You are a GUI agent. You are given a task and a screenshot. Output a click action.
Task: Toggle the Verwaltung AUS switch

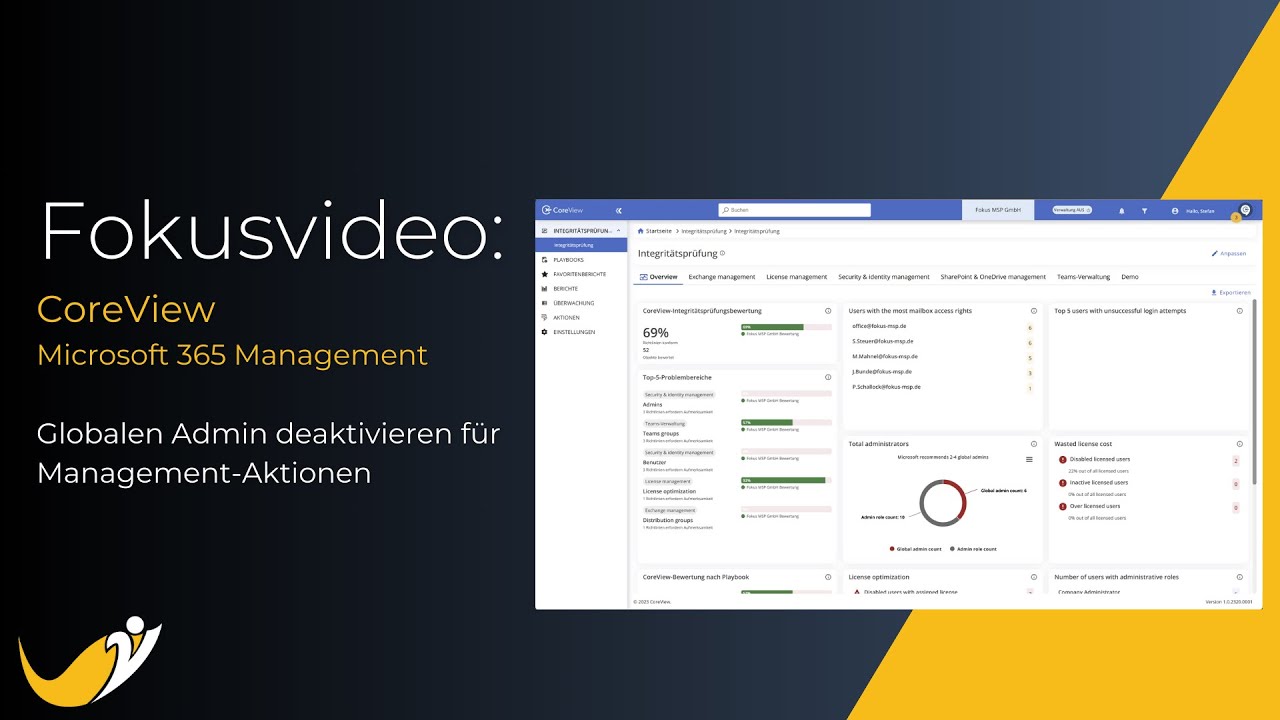click(x=1070, y=210)
